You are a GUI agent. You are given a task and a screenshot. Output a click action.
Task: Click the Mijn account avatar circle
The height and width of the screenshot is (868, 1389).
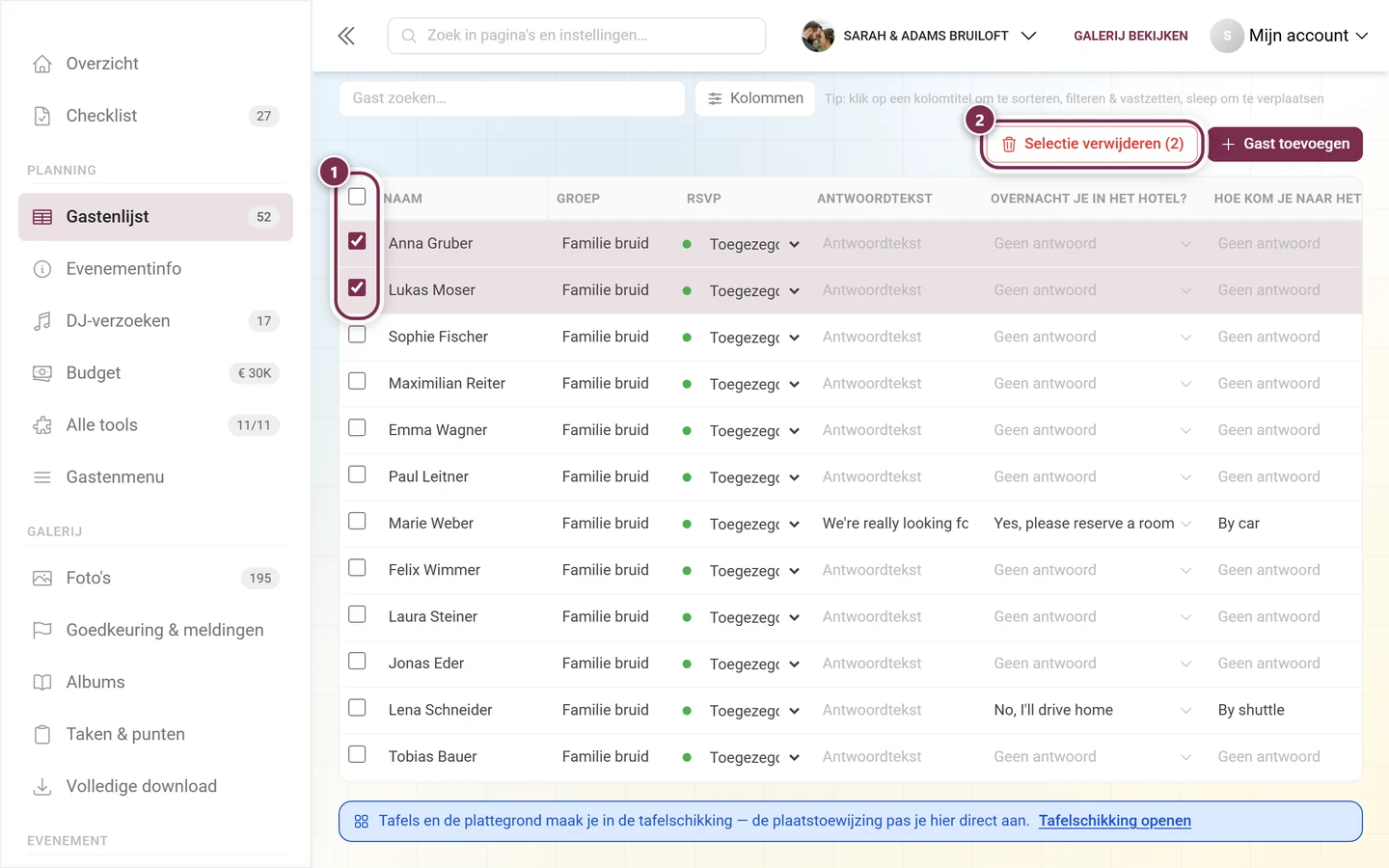pos(1227,36)
